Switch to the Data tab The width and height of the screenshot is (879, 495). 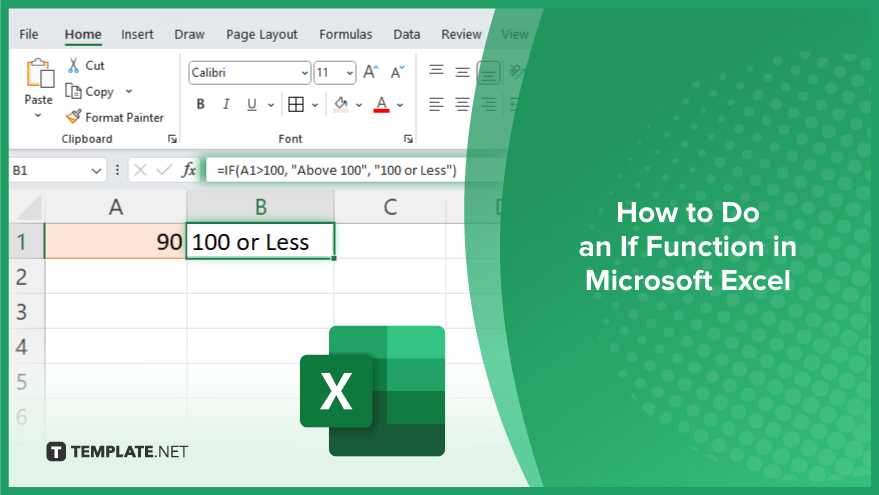tap(406, 34)
